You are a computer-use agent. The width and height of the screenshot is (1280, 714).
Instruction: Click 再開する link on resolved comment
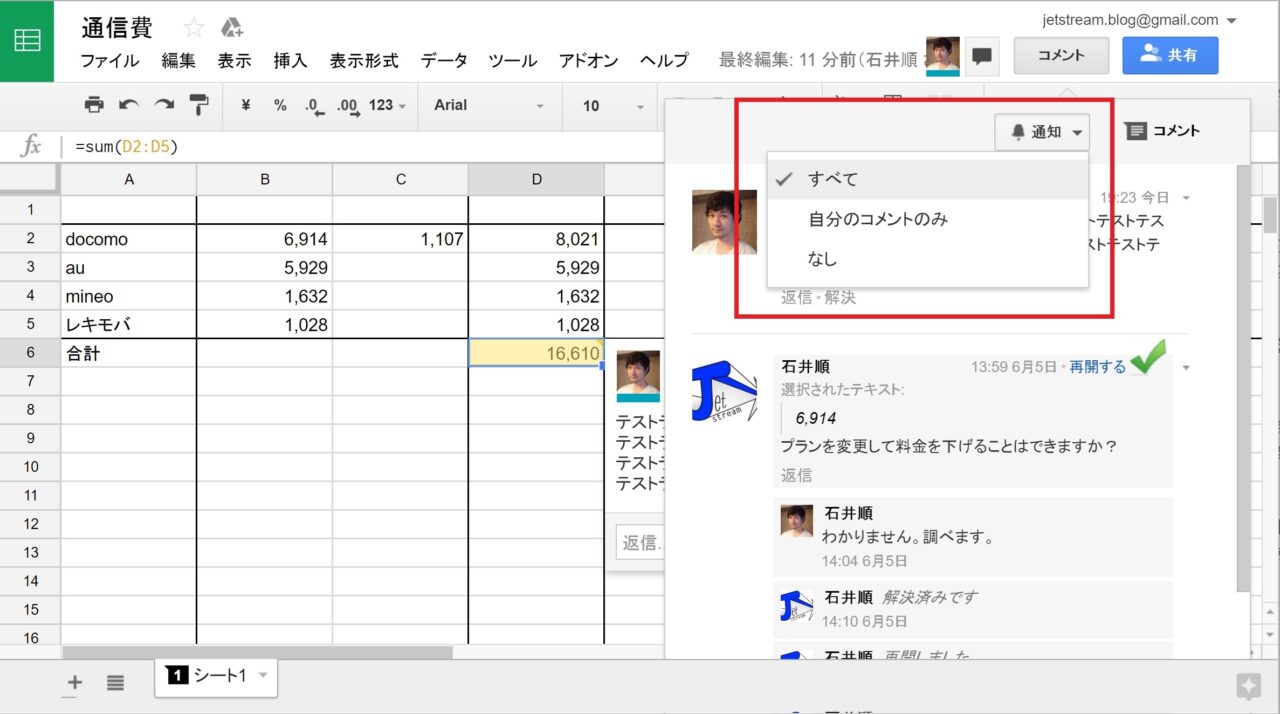pyautogui.click(x=1097, y=367)
